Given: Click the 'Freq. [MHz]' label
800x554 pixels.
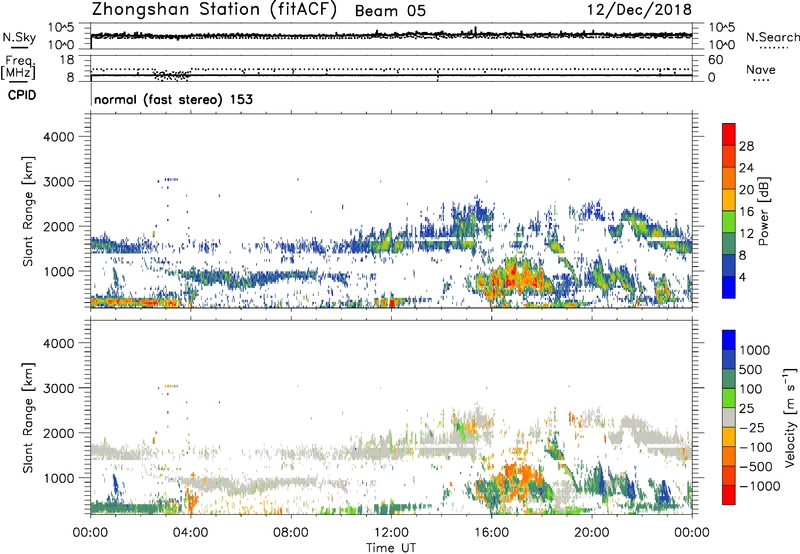Looking at the screenshot, I should (x=18, y=67).
